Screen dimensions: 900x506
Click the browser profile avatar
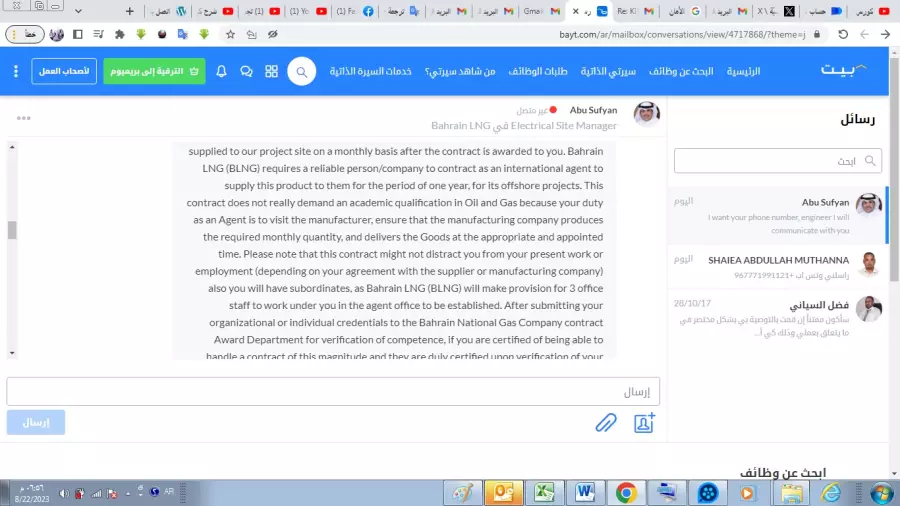tap(56, 34)
